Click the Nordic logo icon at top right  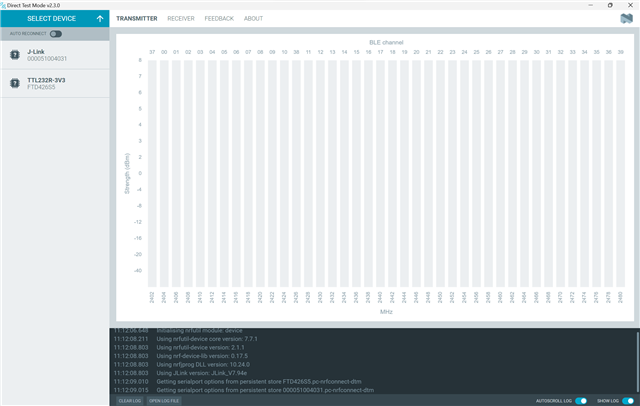(626, 18)
